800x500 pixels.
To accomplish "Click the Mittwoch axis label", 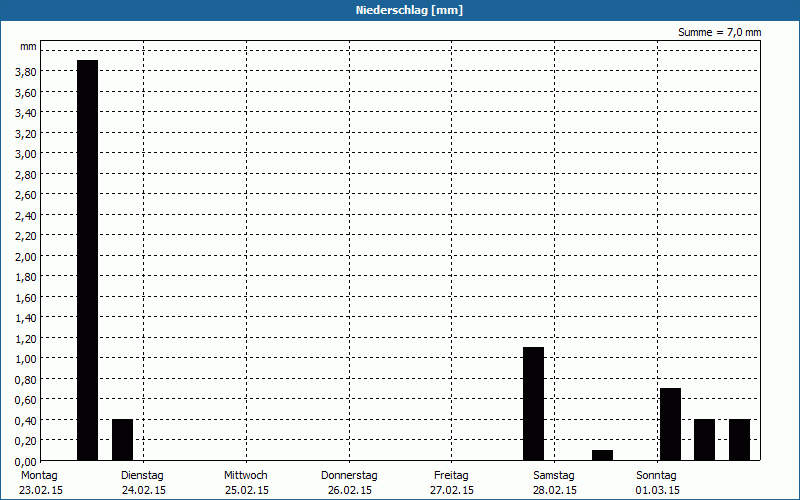I will pos(245,476).
